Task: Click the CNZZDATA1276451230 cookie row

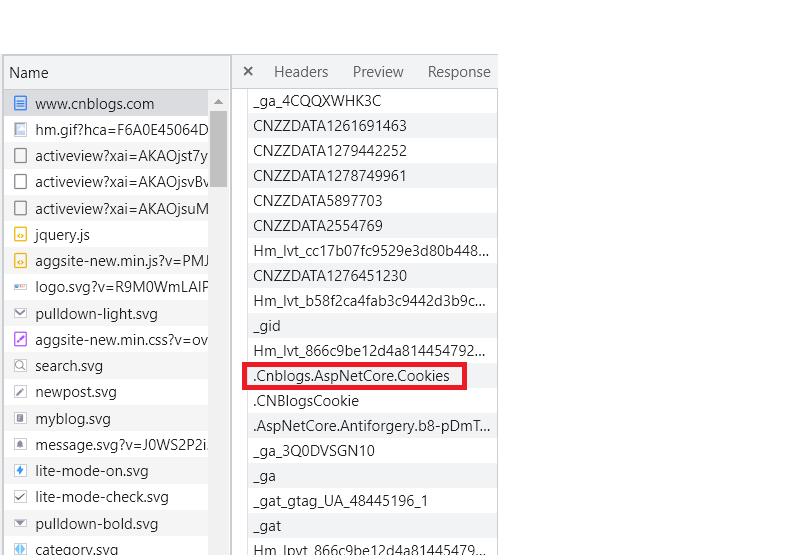Action: 372,275
